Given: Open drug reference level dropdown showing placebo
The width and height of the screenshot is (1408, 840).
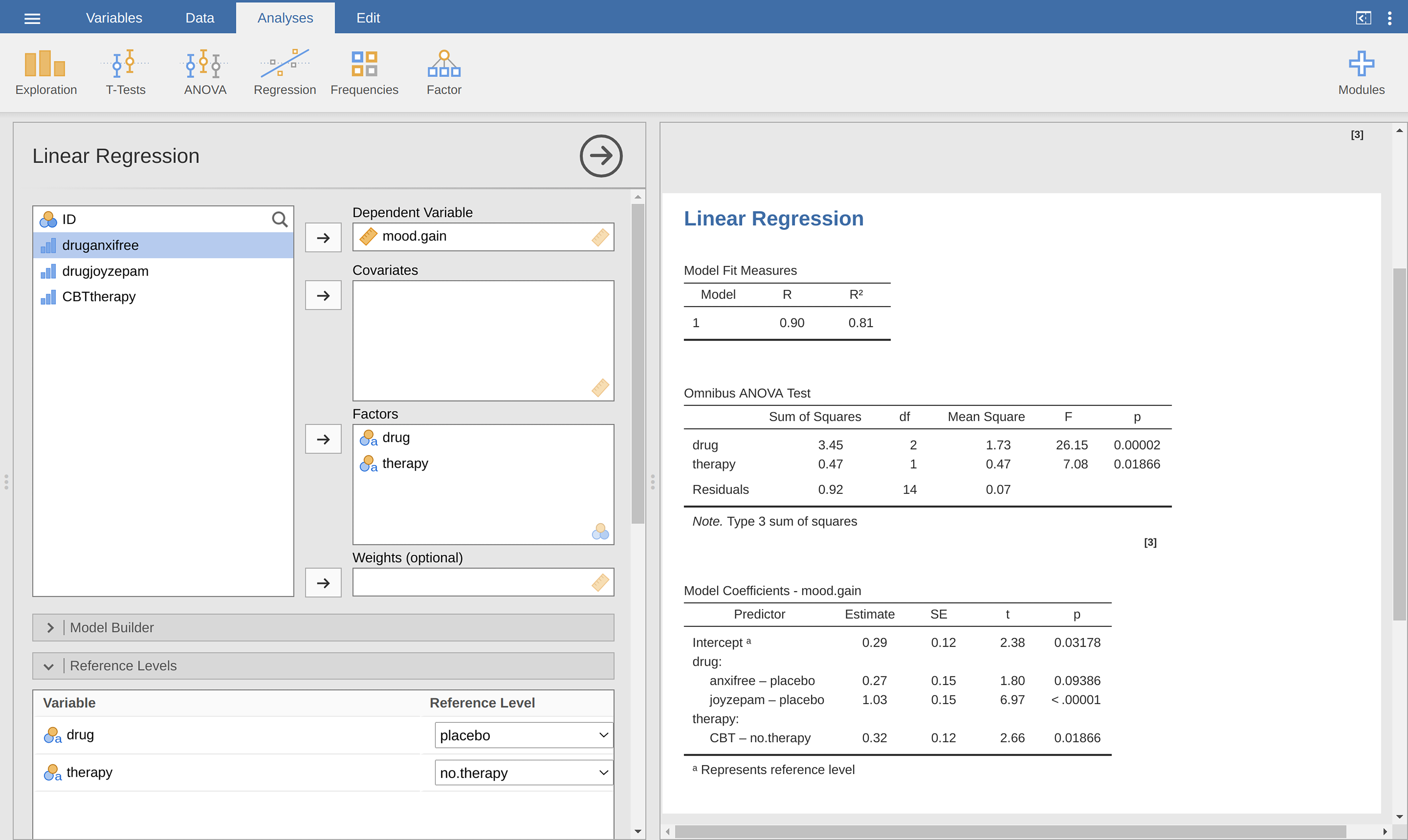Looking at the screenshot, I should pyautogui.click(x=524, y=735).
